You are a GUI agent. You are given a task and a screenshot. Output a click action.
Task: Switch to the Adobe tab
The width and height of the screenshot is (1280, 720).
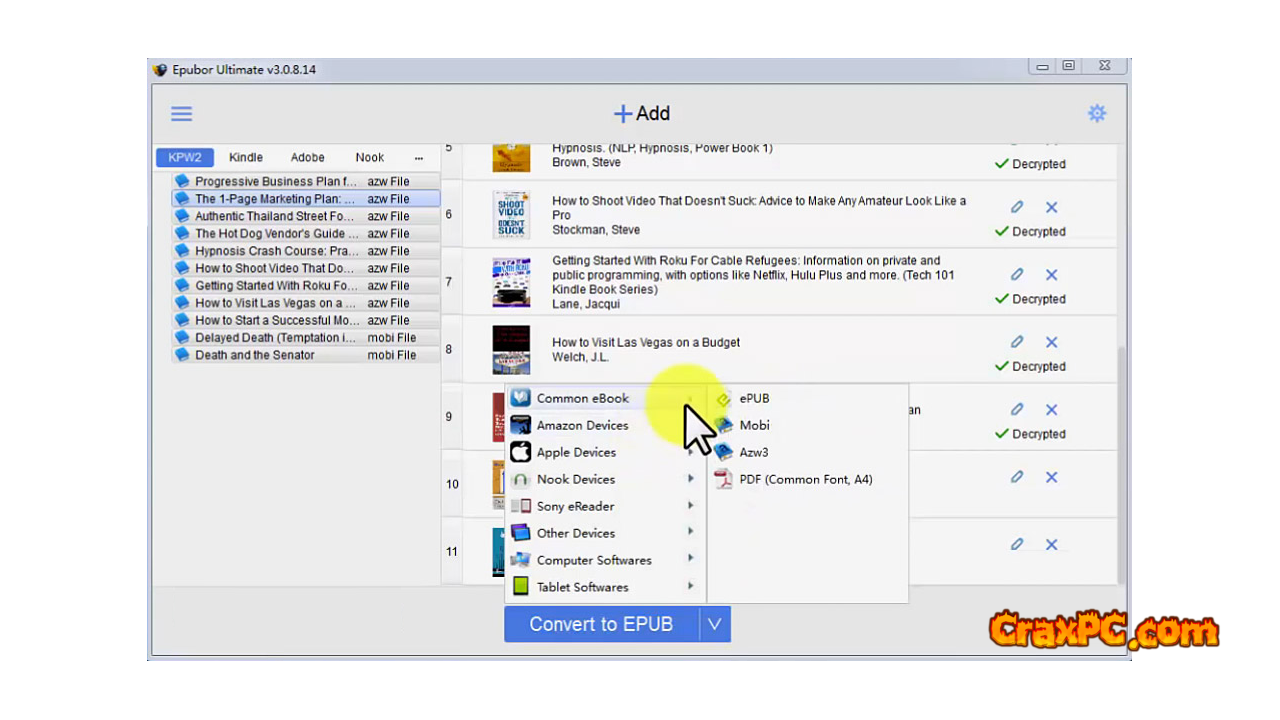pyautogui.click(x=308, y=157)
